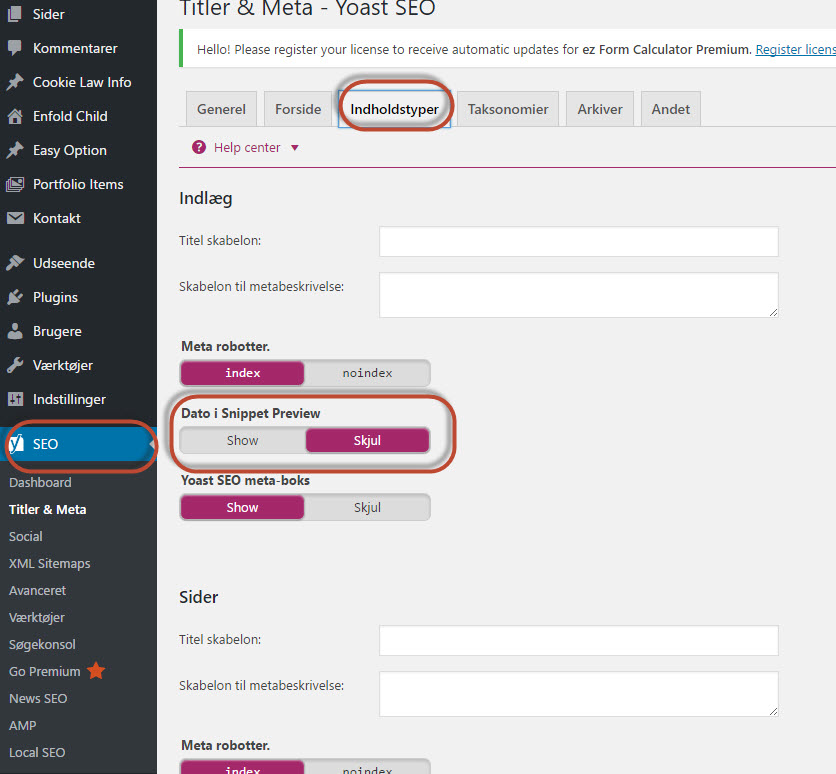
Task: Click the Indlæg Titel skabelon input field
Action: (x=578, y=241)
